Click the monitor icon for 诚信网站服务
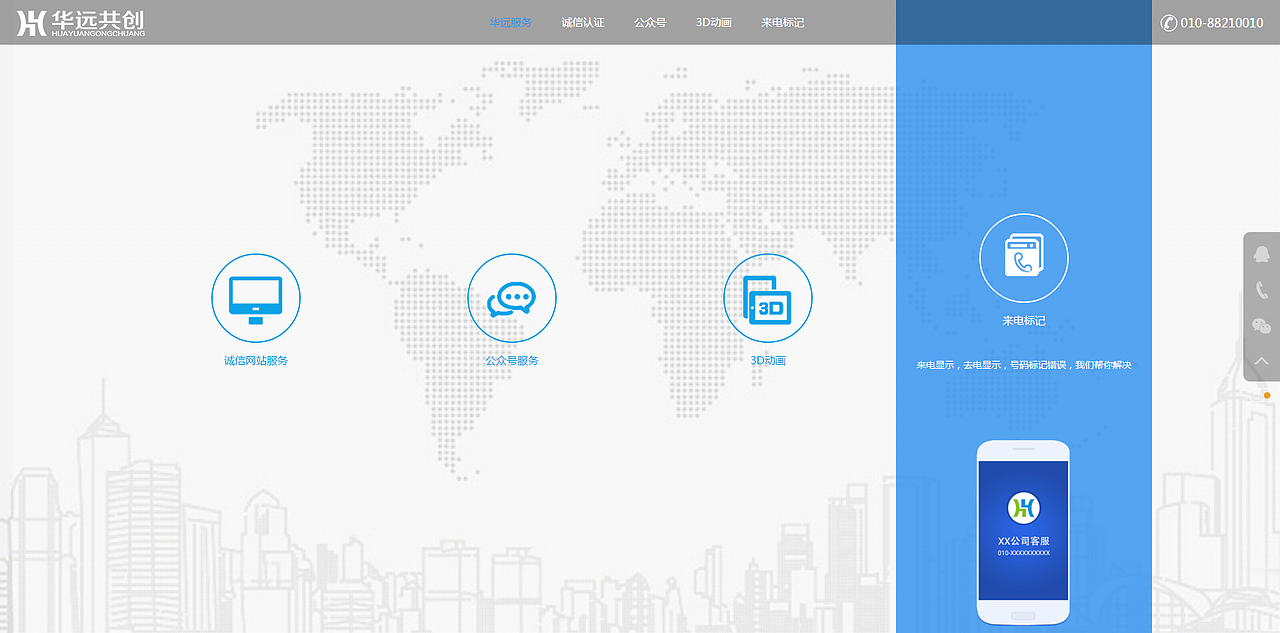This screenshot has height=633, width=1280. click(x=256, y=298)
